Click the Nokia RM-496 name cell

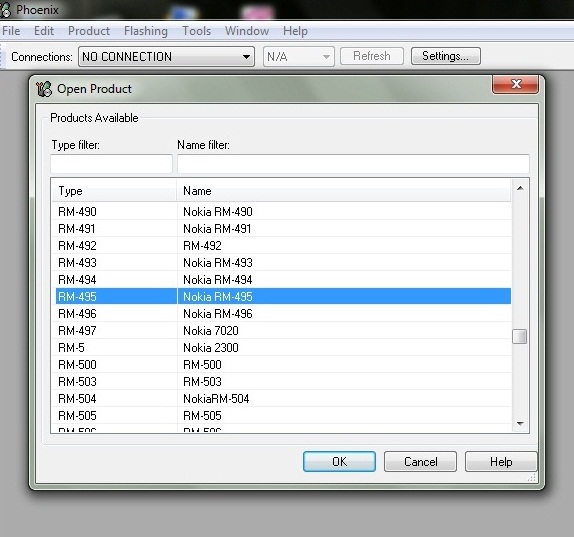pos(218,314)
